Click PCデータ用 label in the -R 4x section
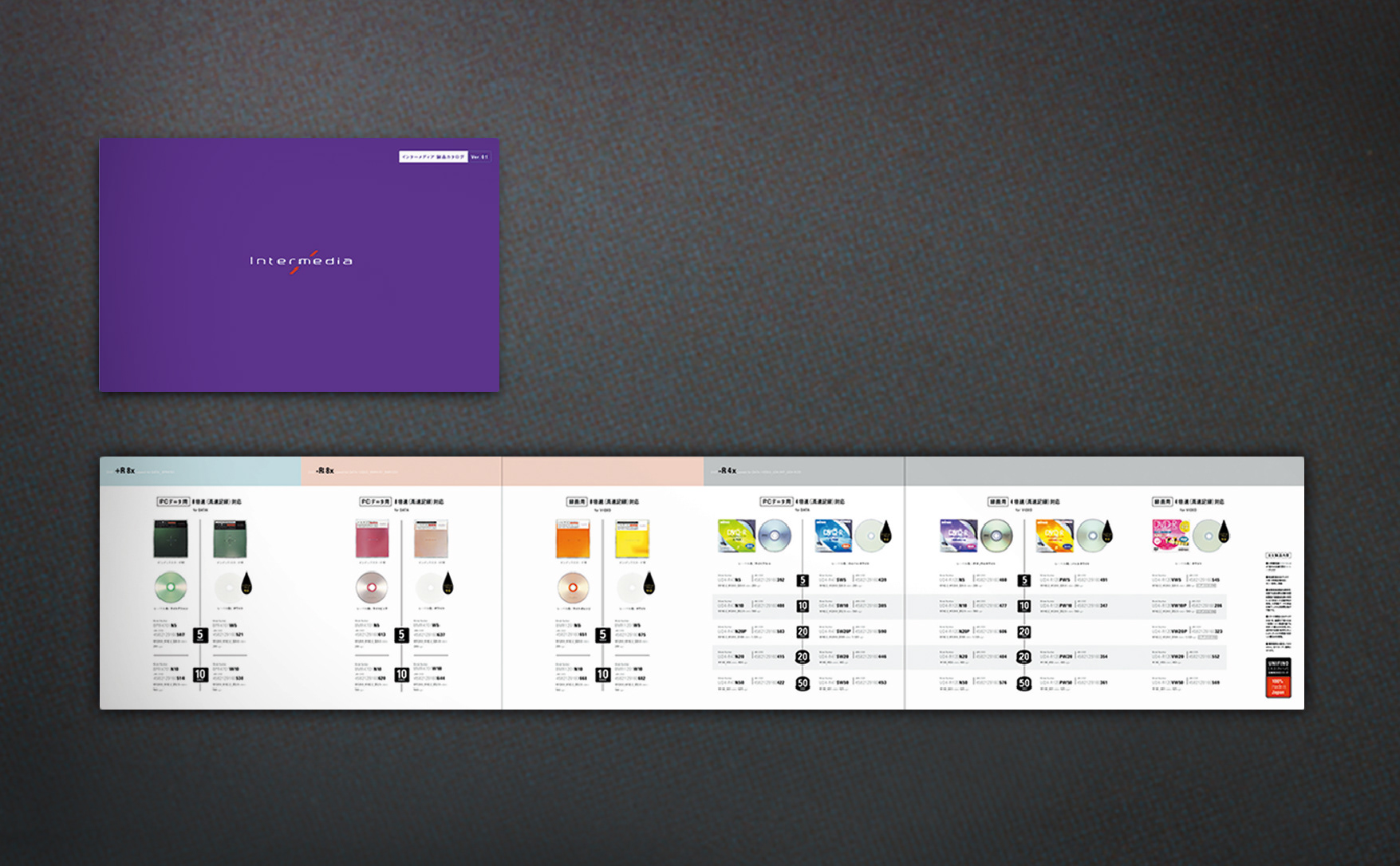Image resolution: width=1400 pixels, height=866 pixels. pyautogui.click(x=776, y=502)
